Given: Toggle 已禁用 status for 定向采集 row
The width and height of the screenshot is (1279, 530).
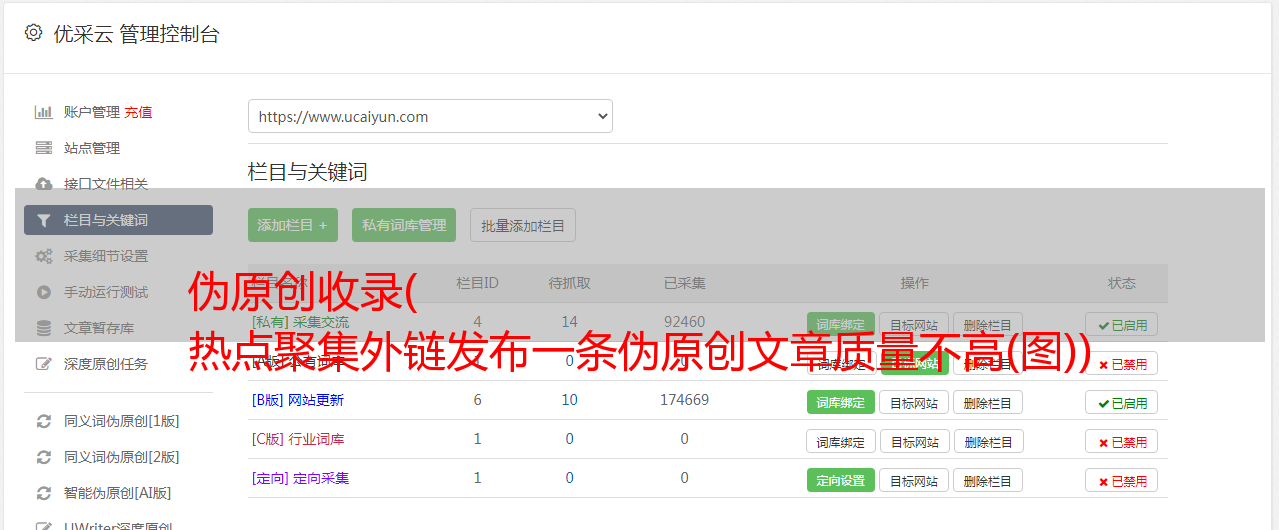Looking at the screenshot, I should pos(1121,480).
